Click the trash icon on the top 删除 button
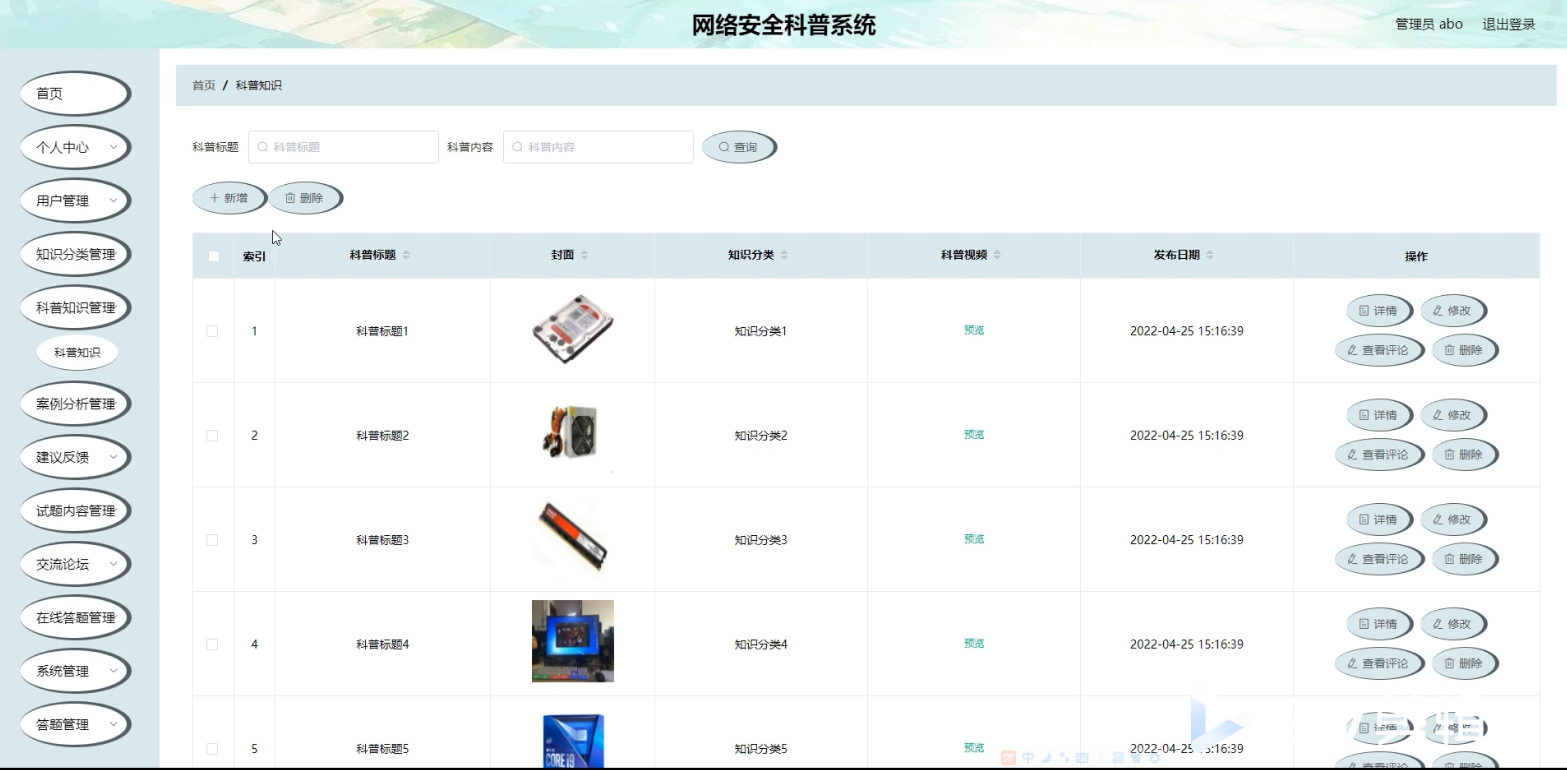The height and width of the screenshot is (770, 1567). 291,197
